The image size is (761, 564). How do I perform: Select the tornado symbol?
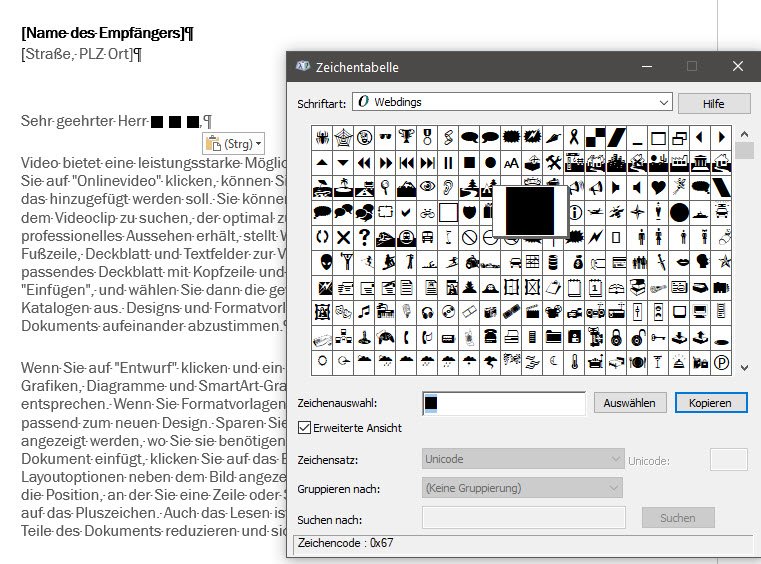pos(490,362)
